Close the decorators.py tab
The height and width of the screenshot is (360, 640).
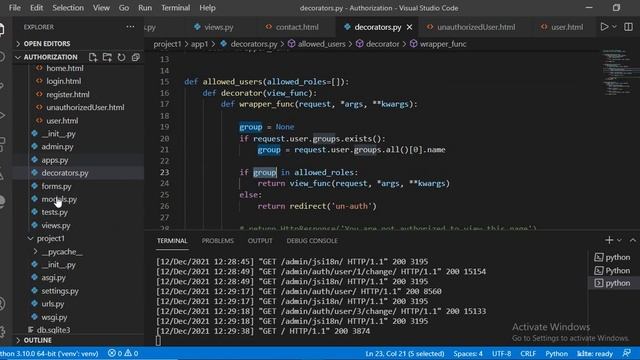[409, 27]
